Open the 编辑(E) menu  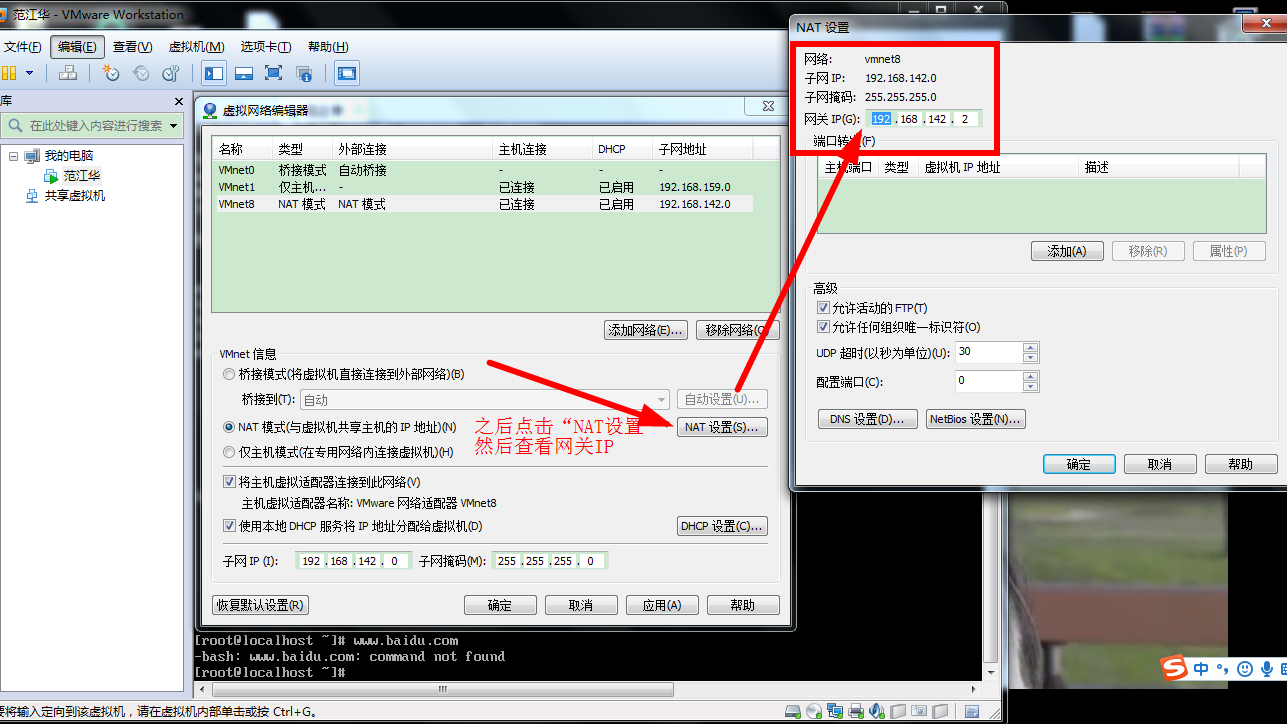[x=77, y=47]
